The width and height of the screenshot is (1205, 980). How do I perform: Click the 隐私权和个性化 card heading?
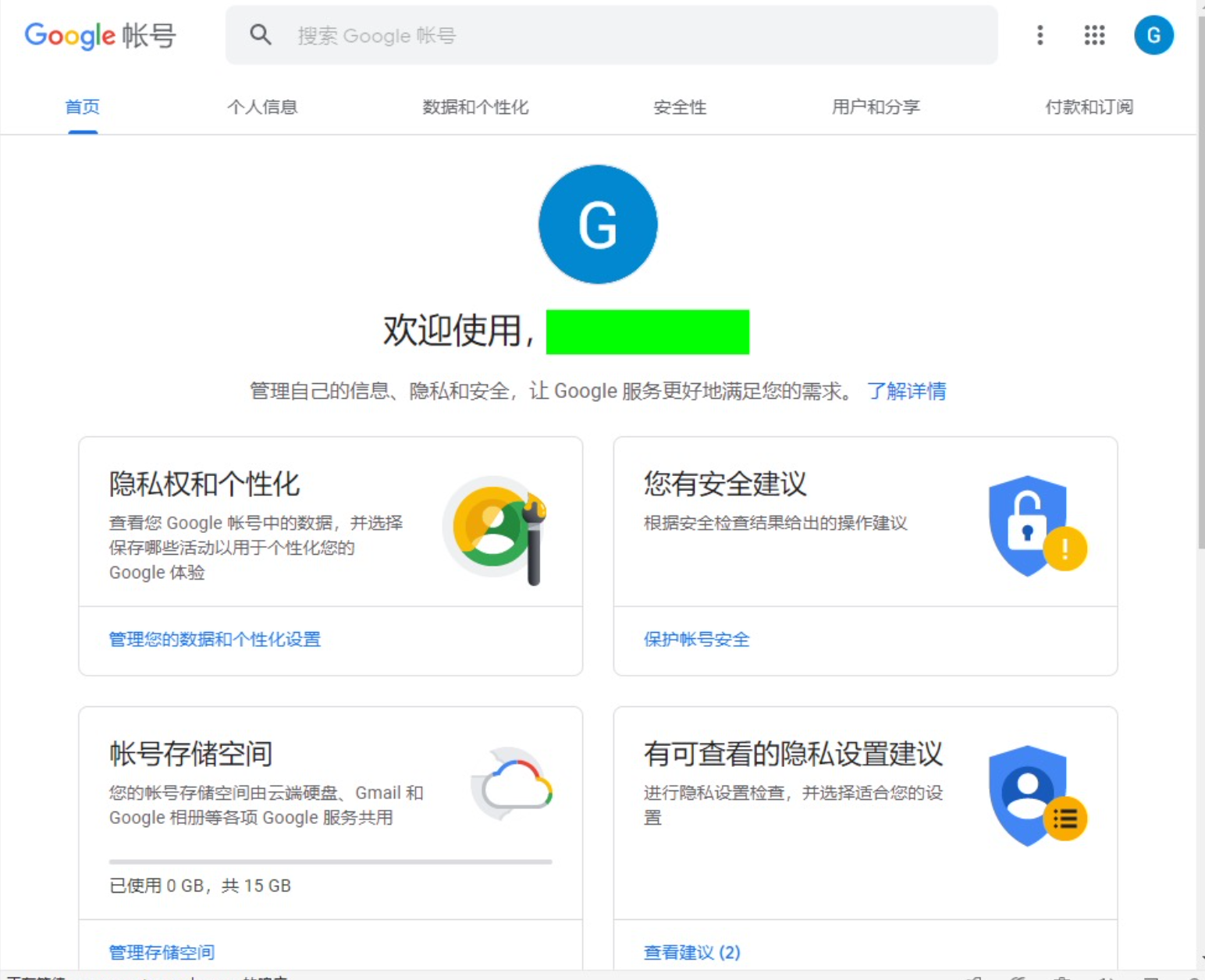coord(204,484)
